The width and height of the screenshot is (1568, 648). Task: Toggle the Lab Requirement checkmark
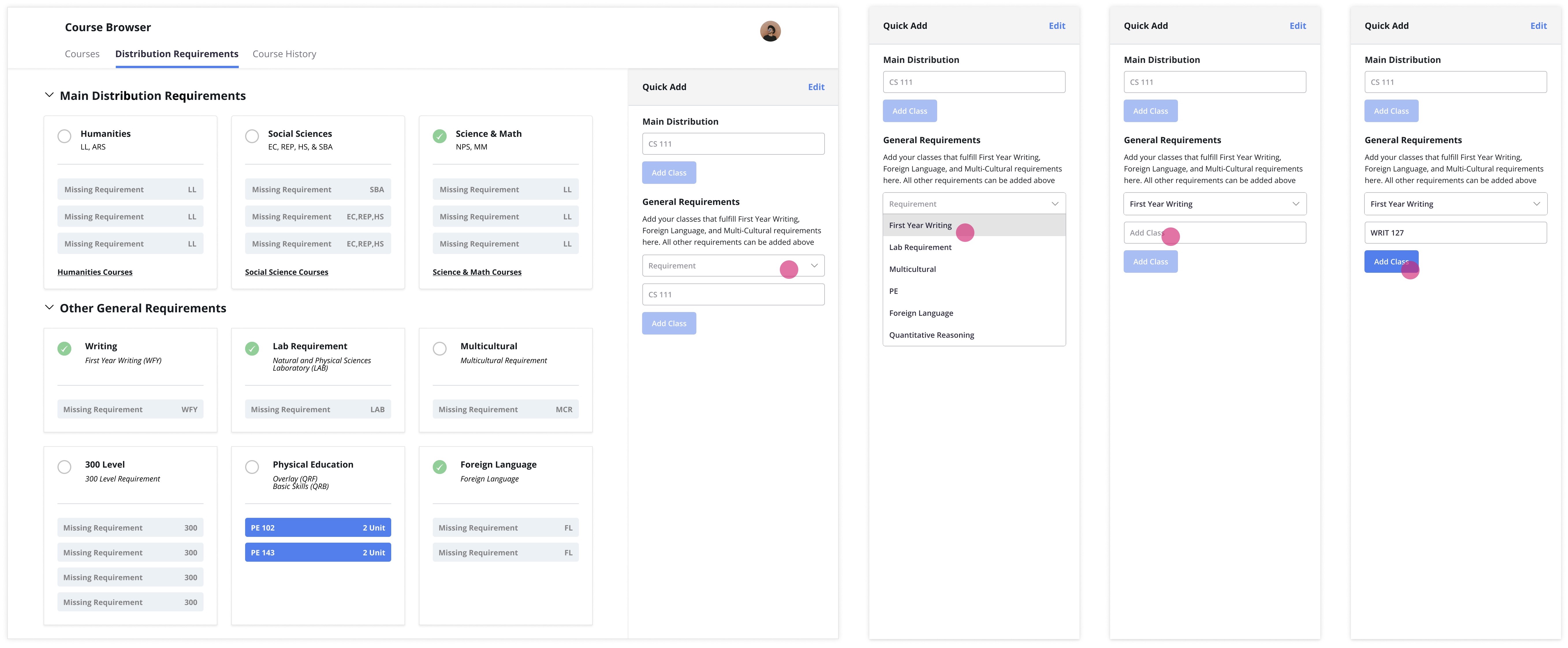252,349
